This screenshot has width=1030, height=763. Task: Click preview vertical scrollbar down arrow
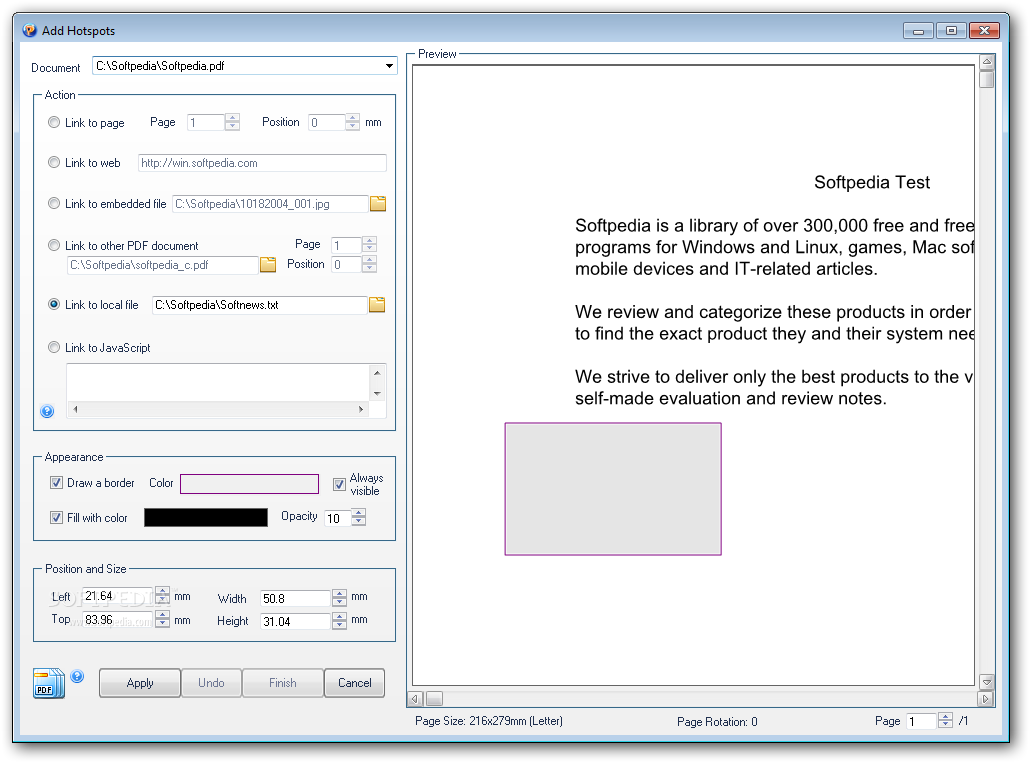(987, 682)
